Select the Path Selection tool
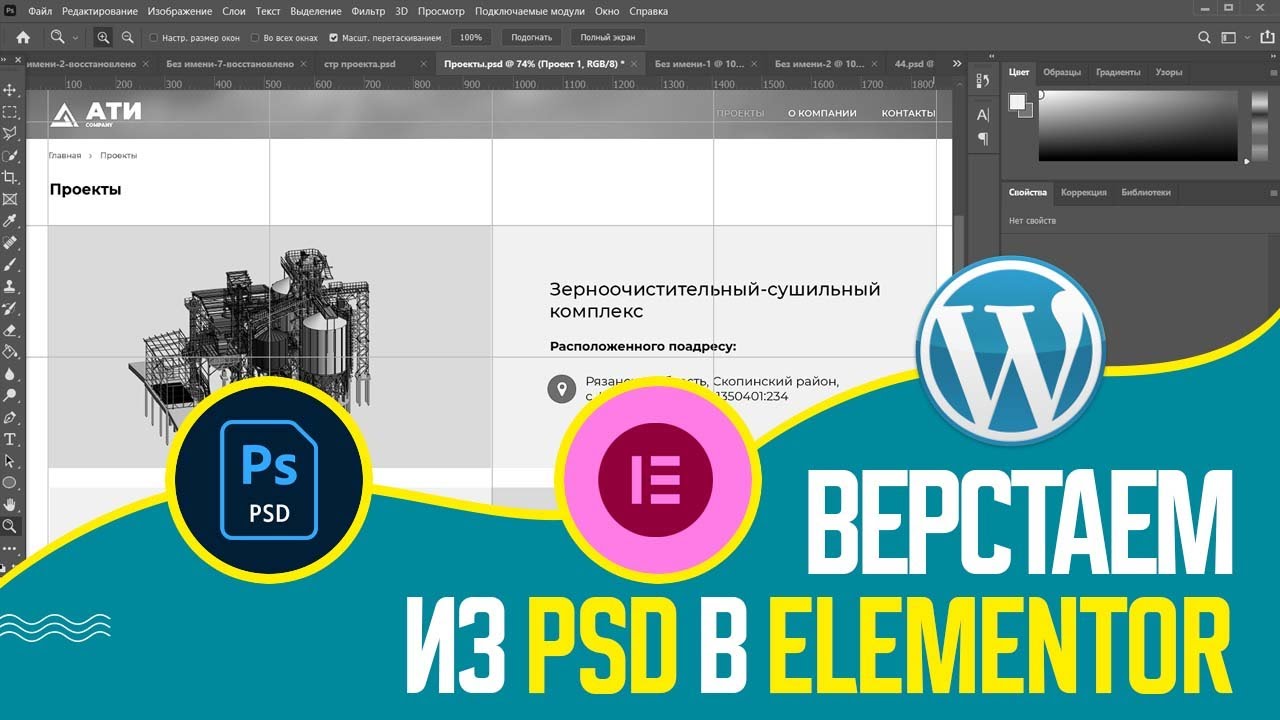The height and width of the screenshot is (720, 1280). [x=10, y=461]
